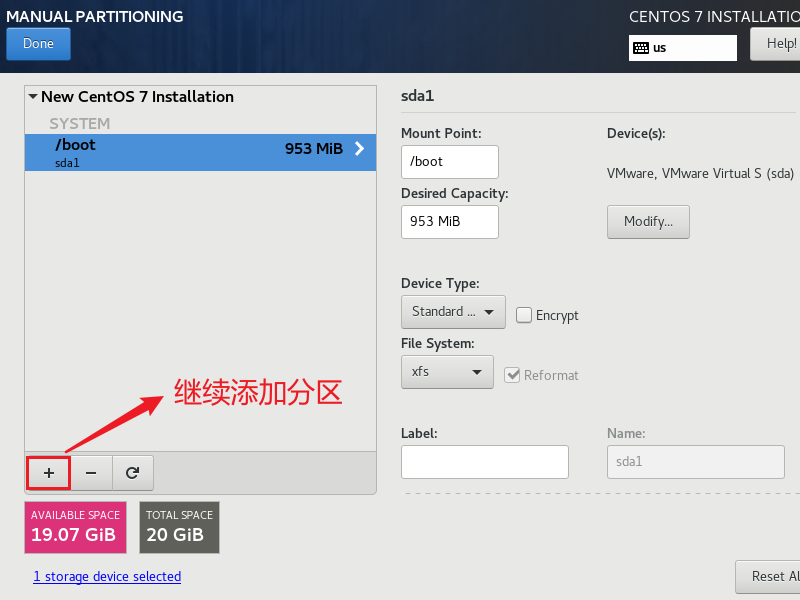This screenshot has height=600, width=800.
Task: Click the us keyboard layout field
Action: click(x=683, y=48)
